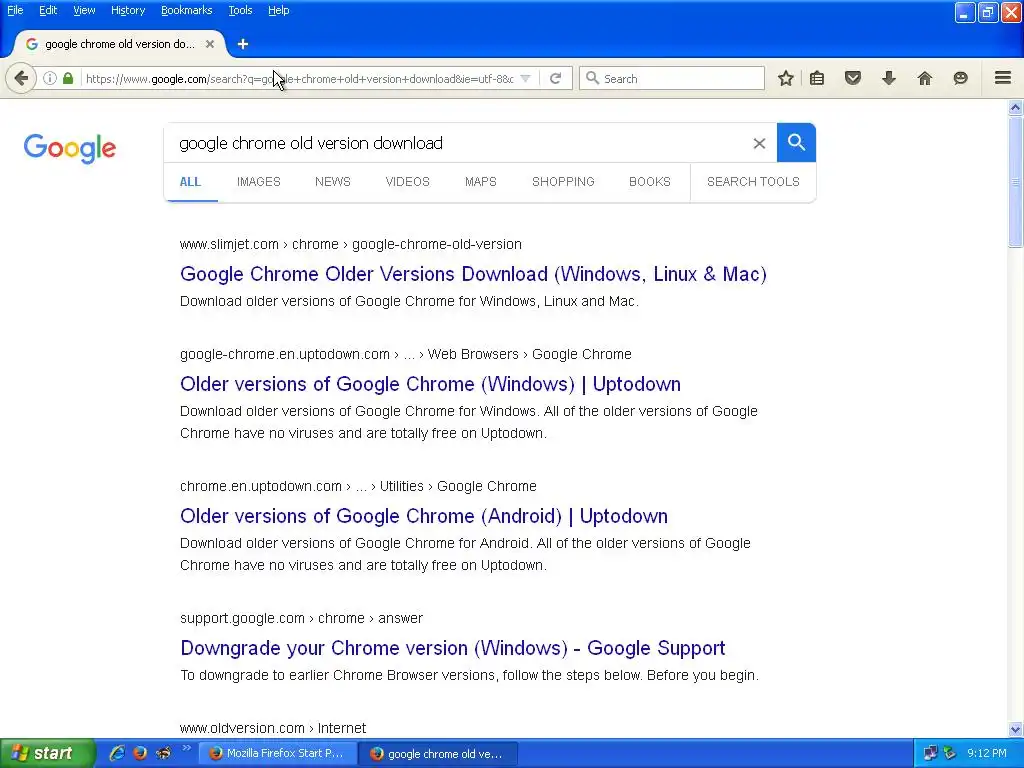Image resolution: width=1024 pixels, height=768 pixels.
Task: Open the Firefox hamburger menu
Action: [1003, 78]
